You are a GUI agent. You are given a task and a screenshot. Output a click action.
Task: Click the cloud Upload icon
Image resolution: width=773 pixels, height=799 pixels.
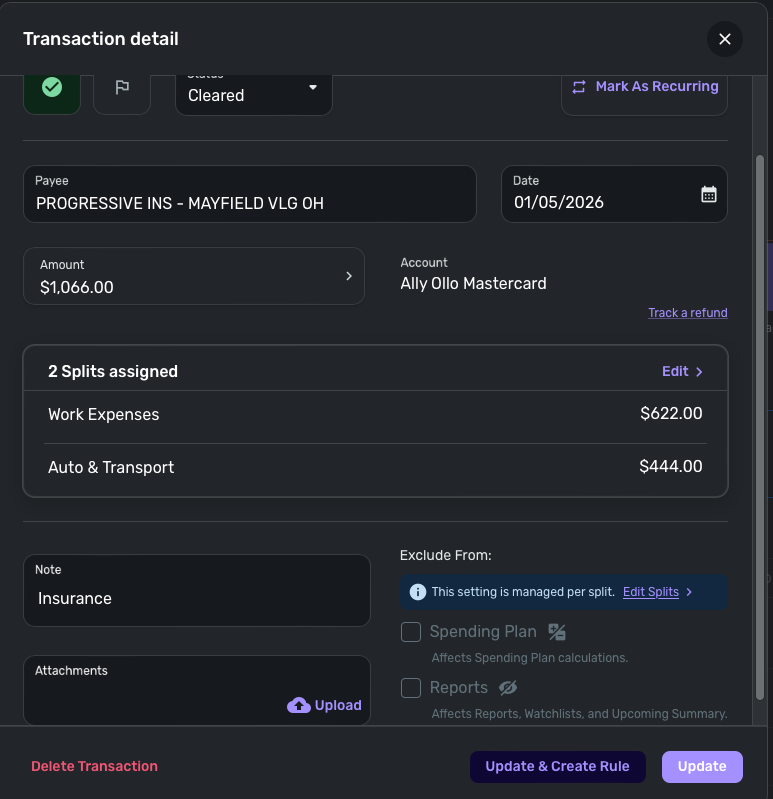point(298,705)
